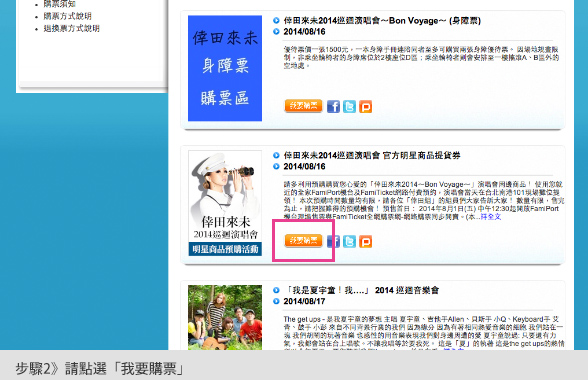This screenshot has height=380, width=588.
Task: Click 詳全文 link in merchandise voucher description
Action: 491,217
